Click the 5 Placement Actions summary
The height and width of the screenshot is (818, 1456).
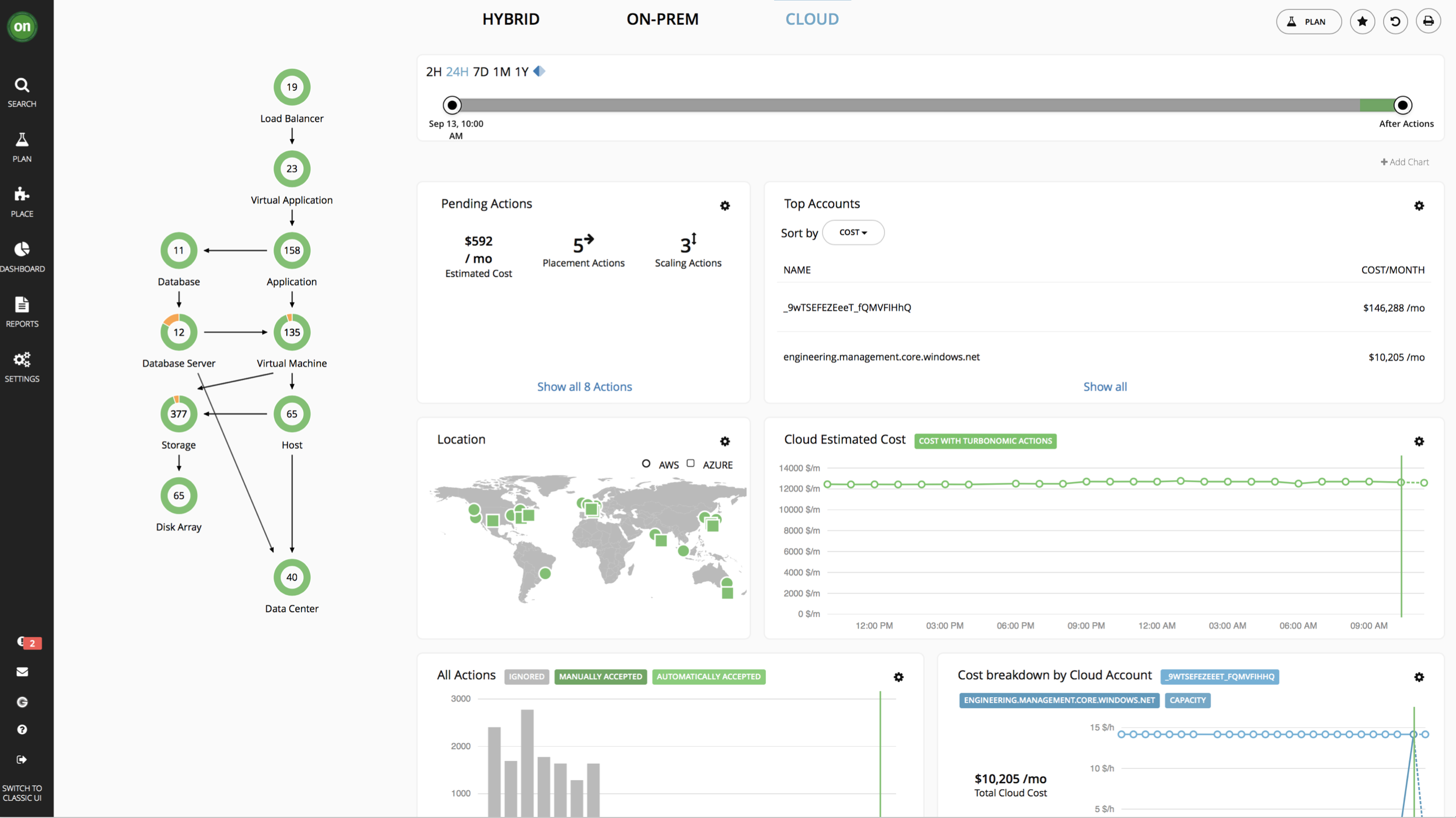(x=584, y=251)
